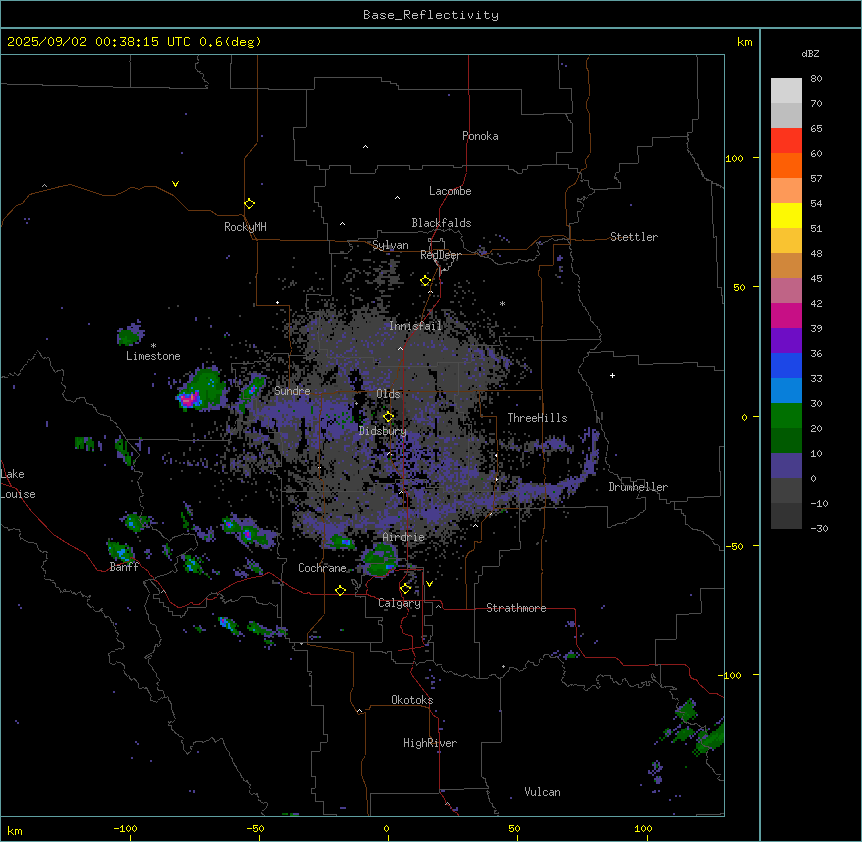862x842 pixels.
Task: Click the Ponoka city label
Action: 480,136
